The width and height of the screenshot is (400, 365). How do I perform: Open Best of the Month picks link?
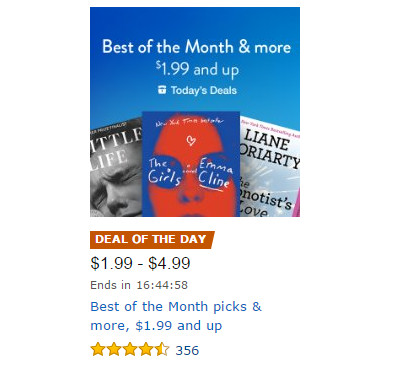(x=176, y=316)
